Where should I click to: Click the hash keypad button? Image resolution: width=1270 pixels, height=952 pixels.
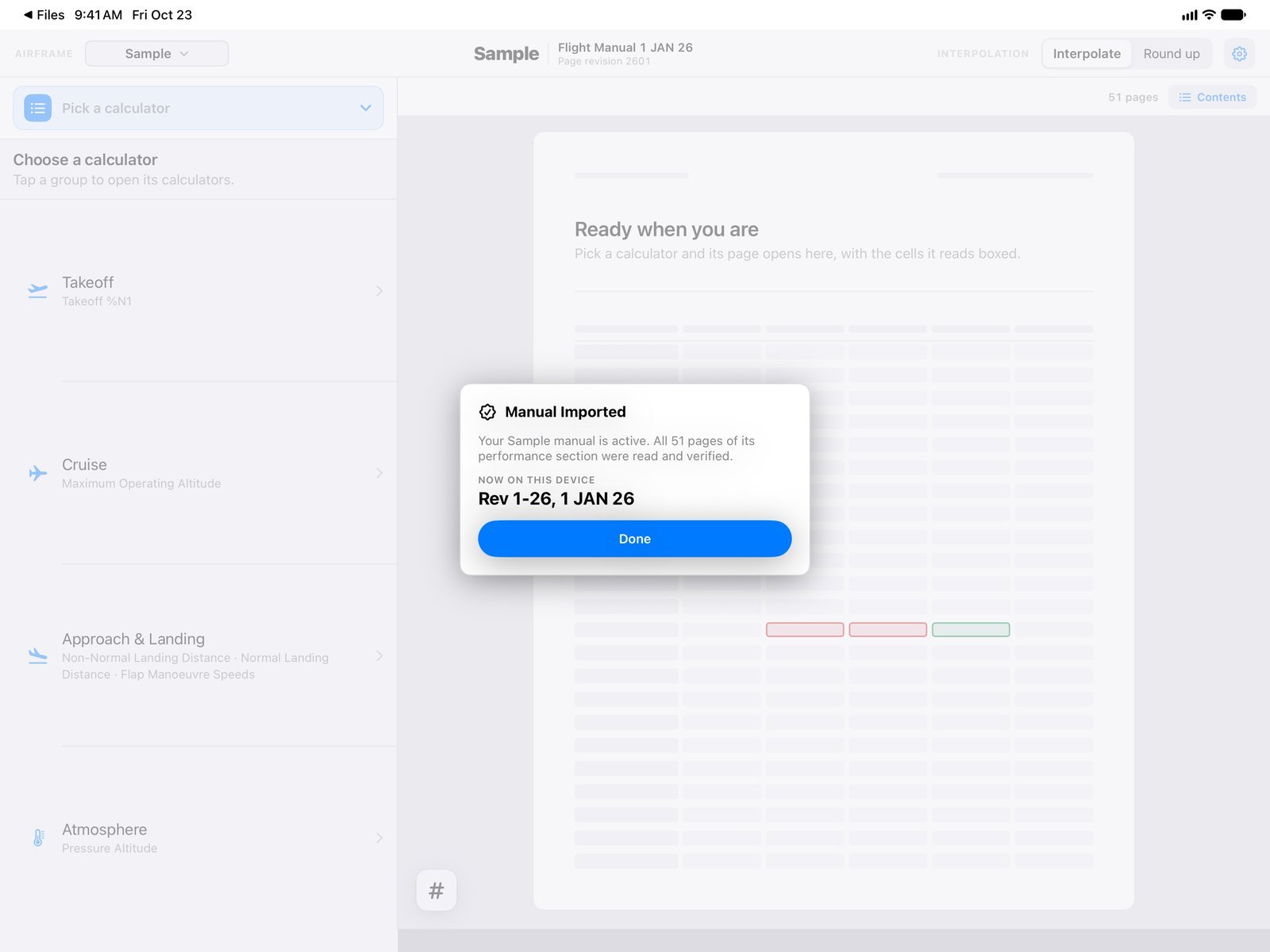tap(436, 890)
